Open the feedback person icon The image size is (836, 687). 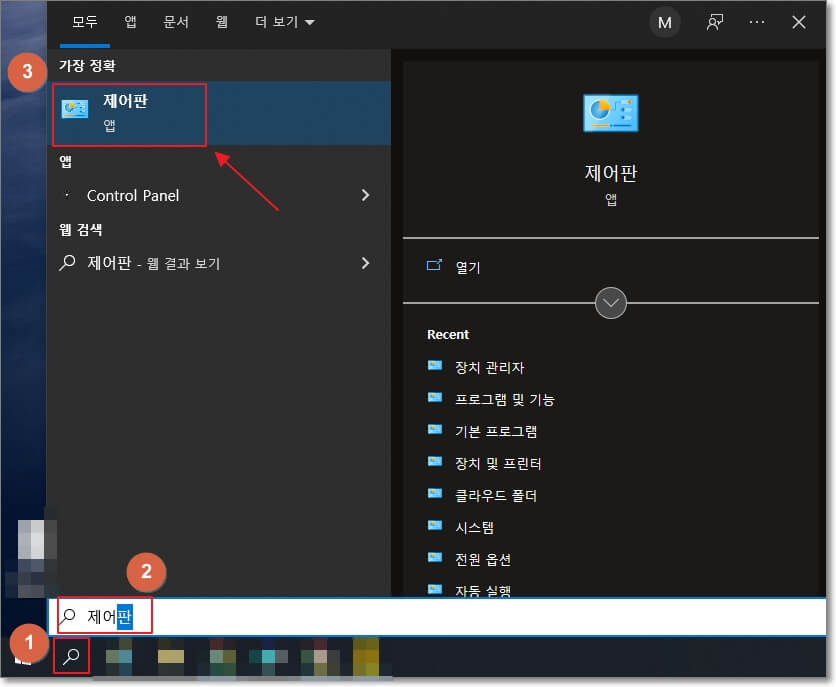[x=714, y=22]
